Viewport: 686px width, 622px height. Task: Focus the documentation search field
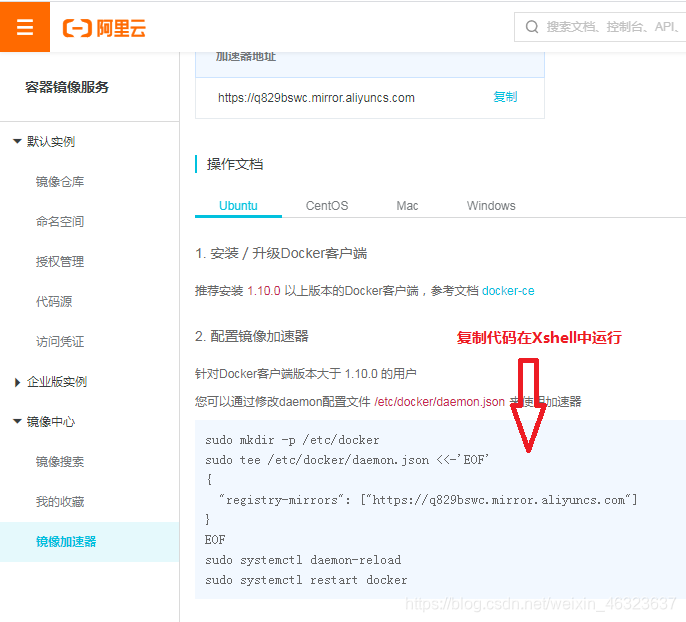click(600, 27)
